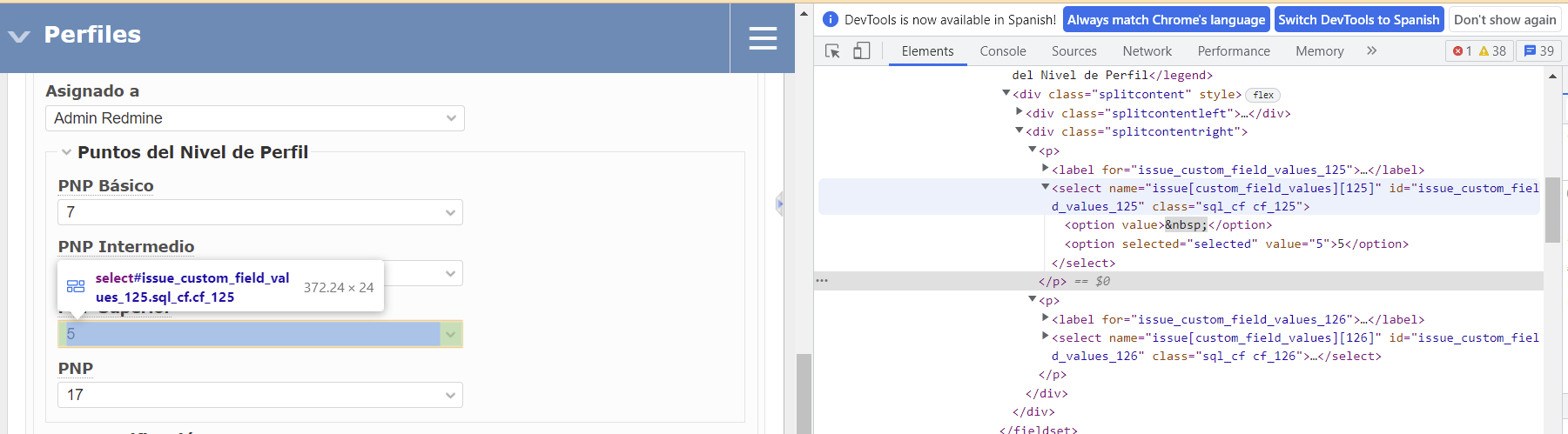Expand label for issue_custom_field_values_126
Viewport: 1568px width, 434px height.
pyautogui.click(x=1046, y=318)
